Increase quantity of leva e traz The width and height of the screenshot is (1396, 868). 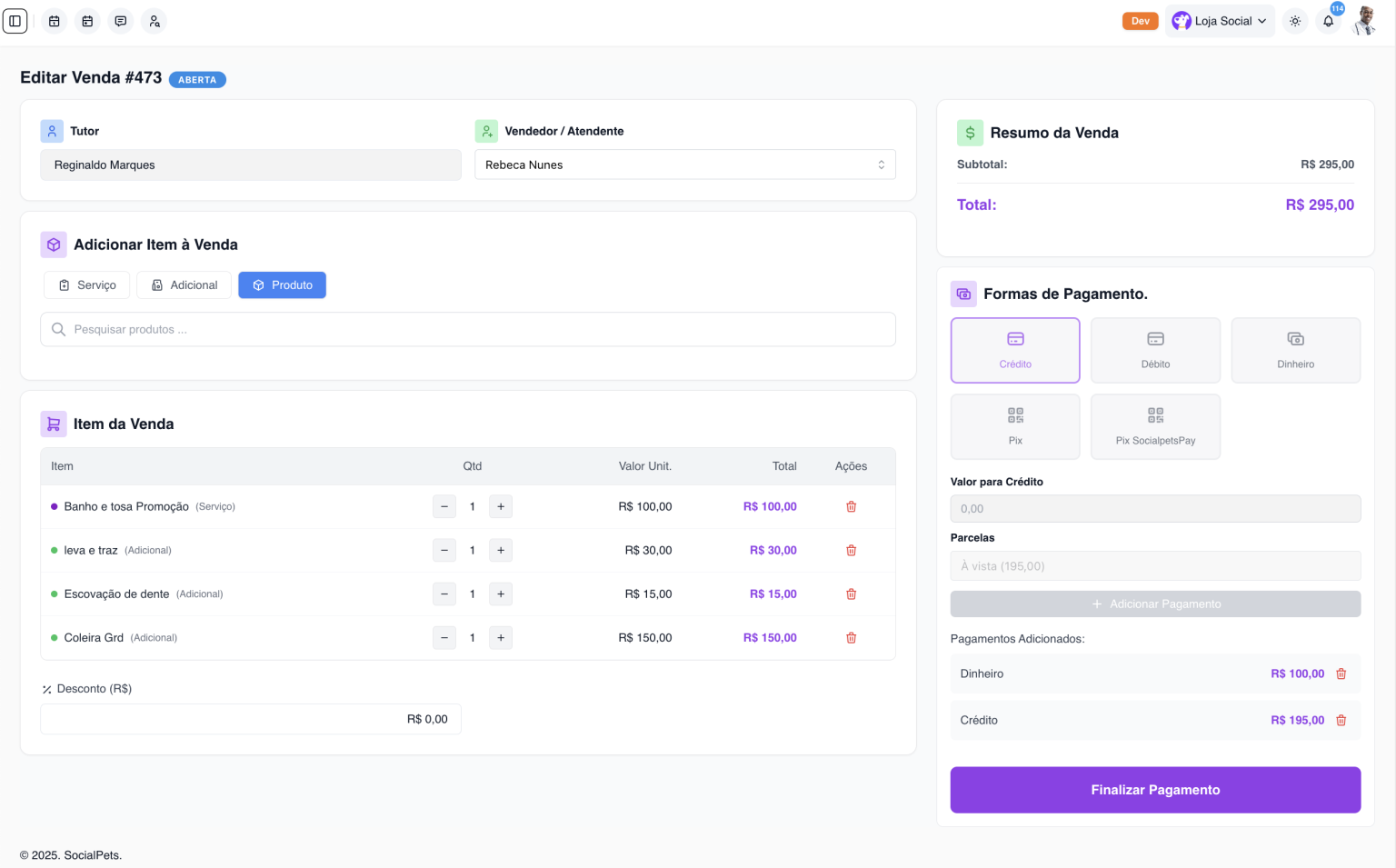(501, 551)
